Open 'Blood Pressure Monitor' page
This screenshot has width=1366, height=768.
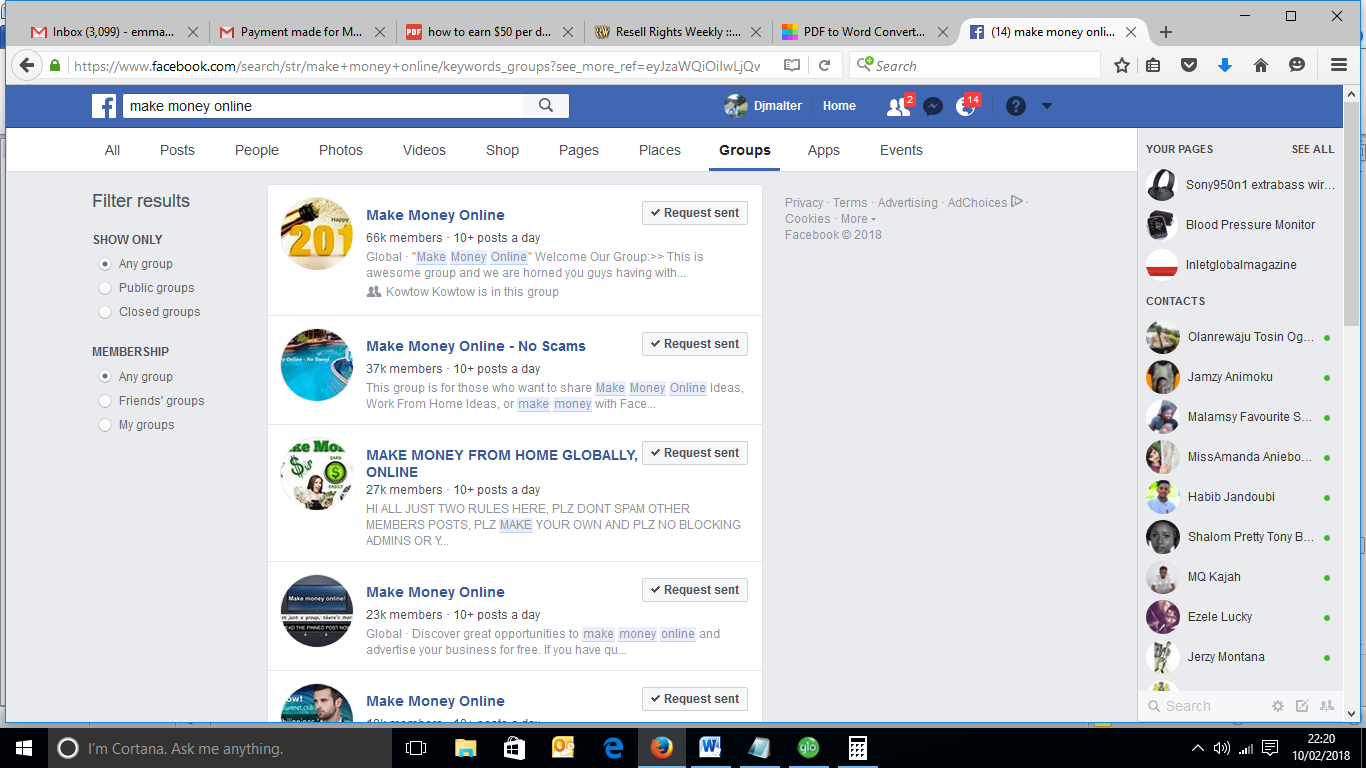coord(1240,225)
